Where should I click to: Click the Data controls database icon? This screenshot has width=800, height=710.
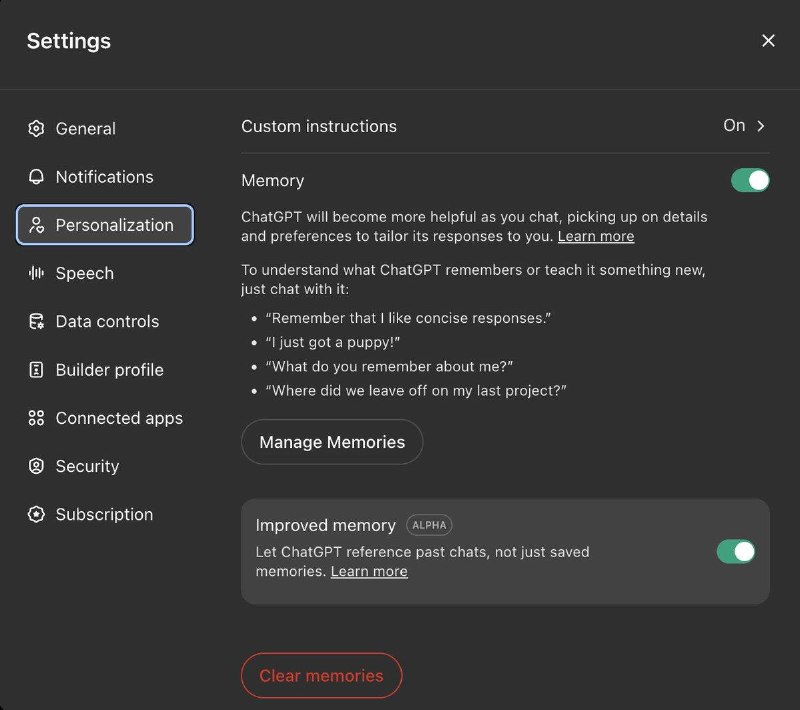[36, 321]
